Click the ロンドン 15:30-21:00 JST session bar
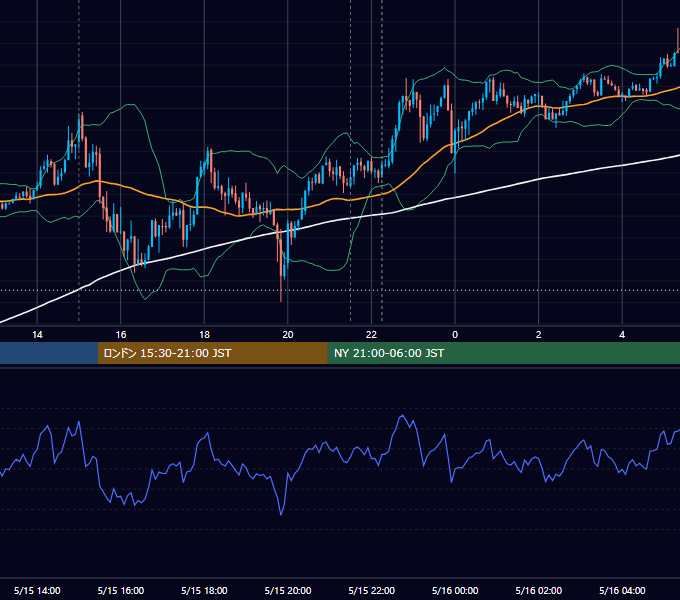Image resolution: width=680 pixels, height=600 pixels. [212, 353]
